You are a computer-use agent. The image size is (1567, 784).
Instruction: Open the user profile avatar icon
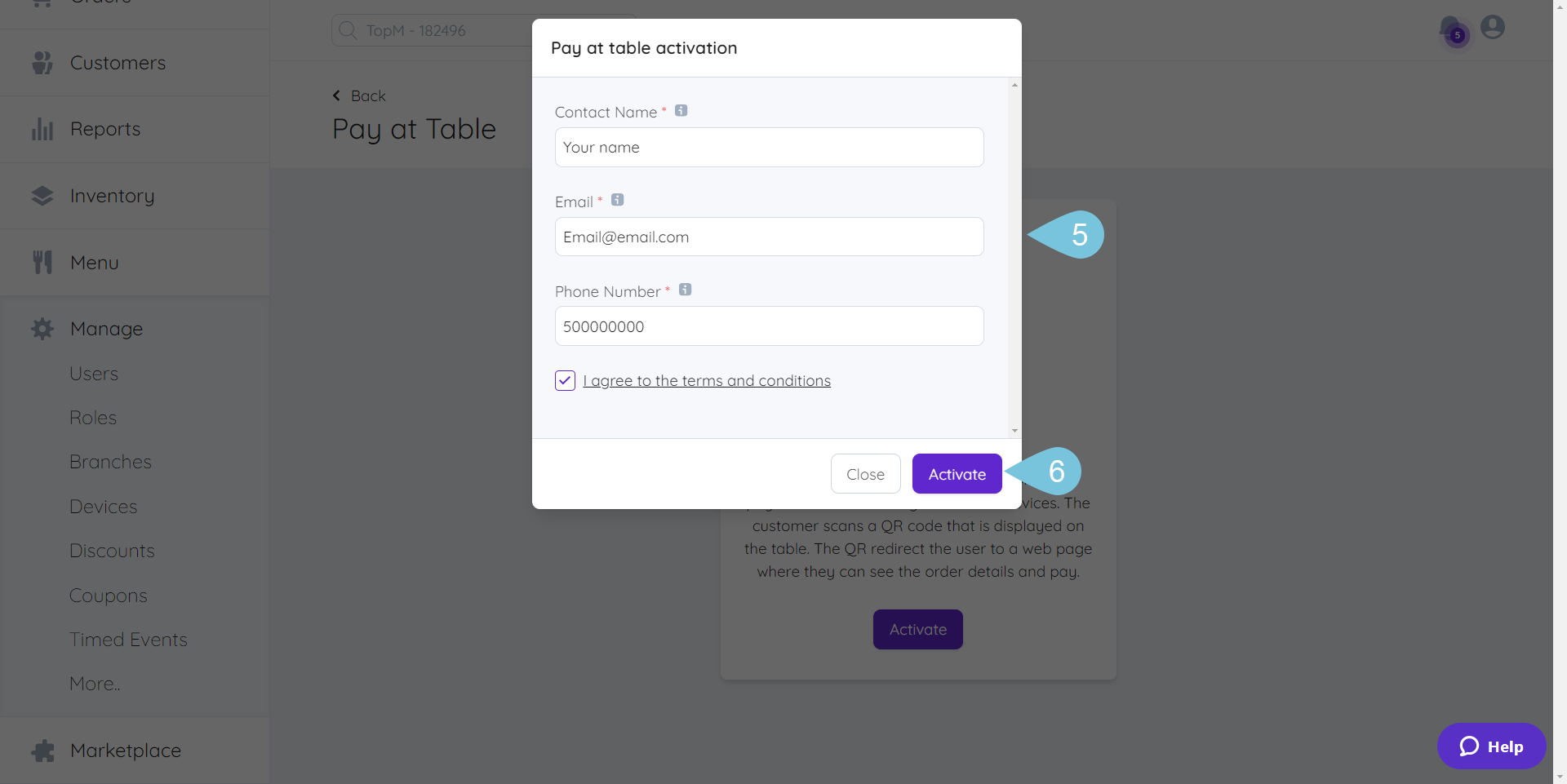click(x=1493, y=28)
